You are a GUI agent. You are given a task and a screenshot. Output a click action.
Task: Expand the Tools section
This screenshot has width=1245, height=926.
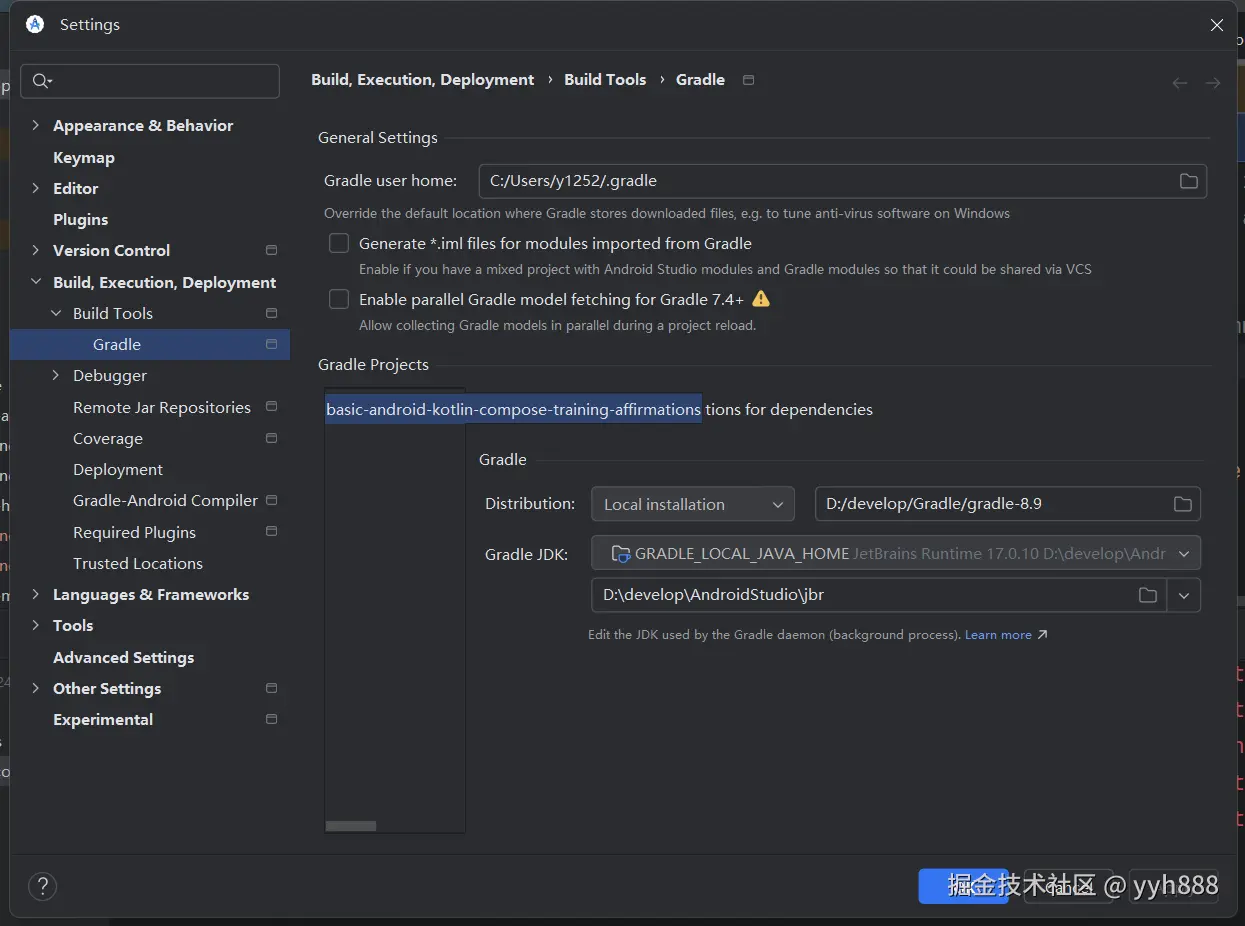[36, 625]
